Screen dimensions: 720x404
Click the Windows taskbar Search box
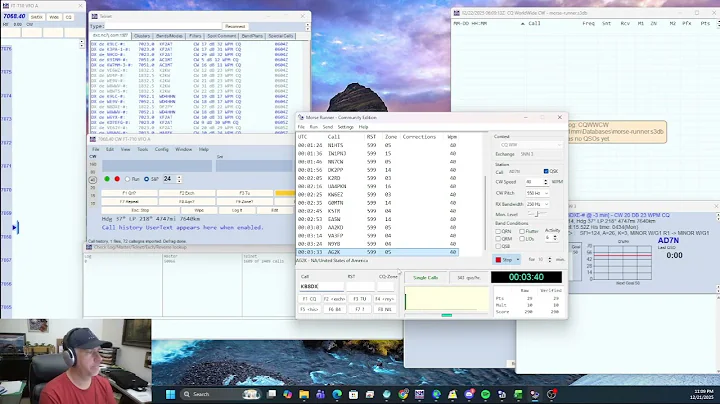(219, 394)
